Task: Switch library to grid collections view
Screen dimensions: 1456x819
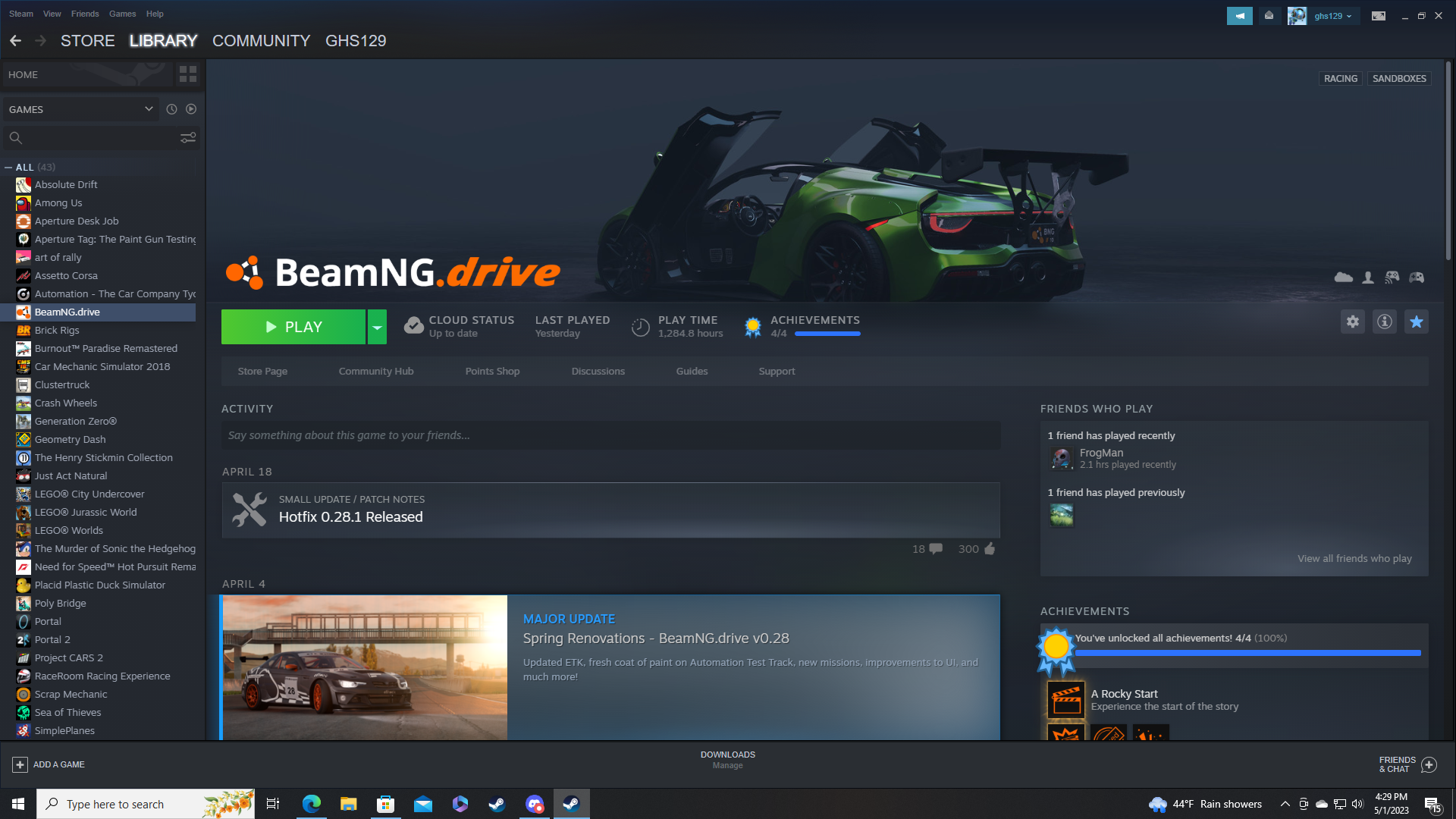Action: pyautogui.click(x=188, y=74)
